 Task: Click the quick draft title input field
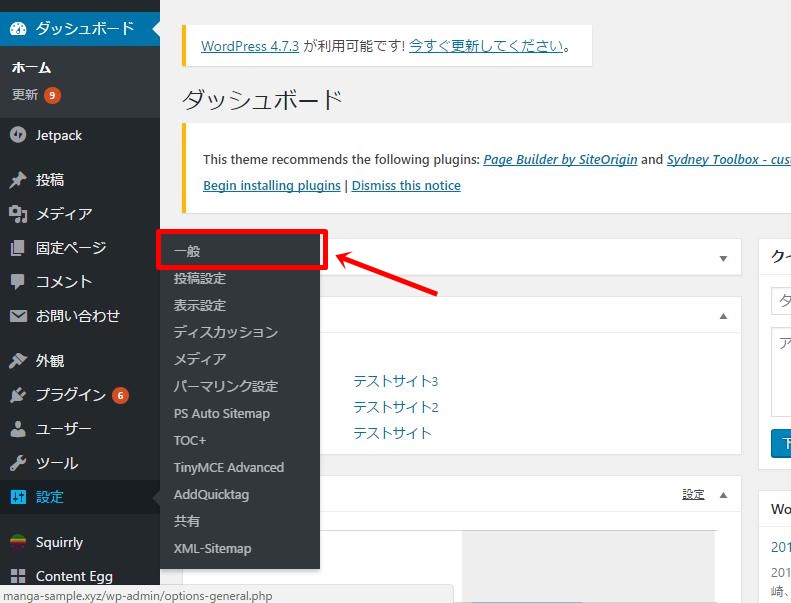point(781,301)
